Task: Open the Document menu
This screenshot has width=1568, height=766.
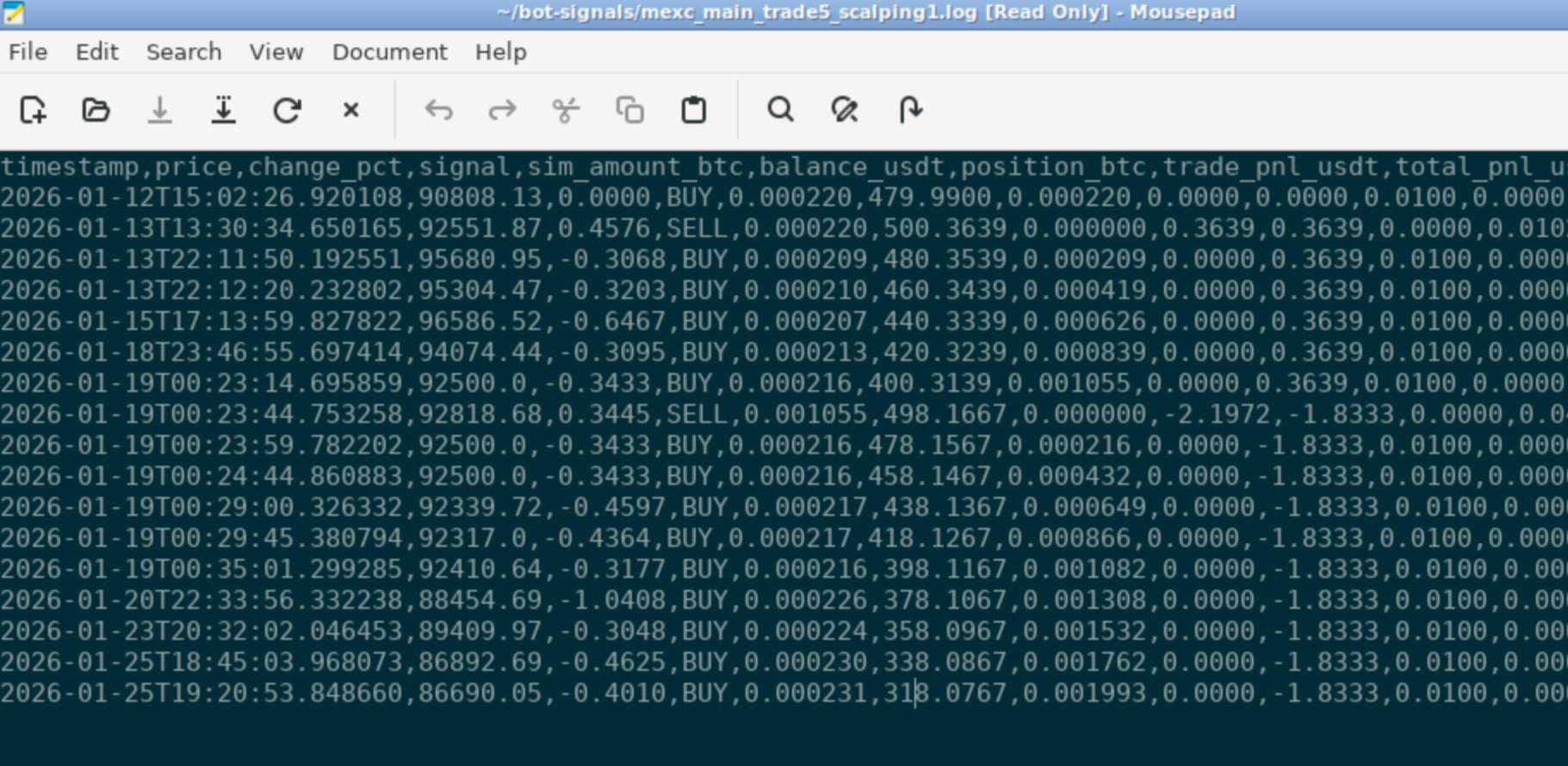Action: click(389, 53)
